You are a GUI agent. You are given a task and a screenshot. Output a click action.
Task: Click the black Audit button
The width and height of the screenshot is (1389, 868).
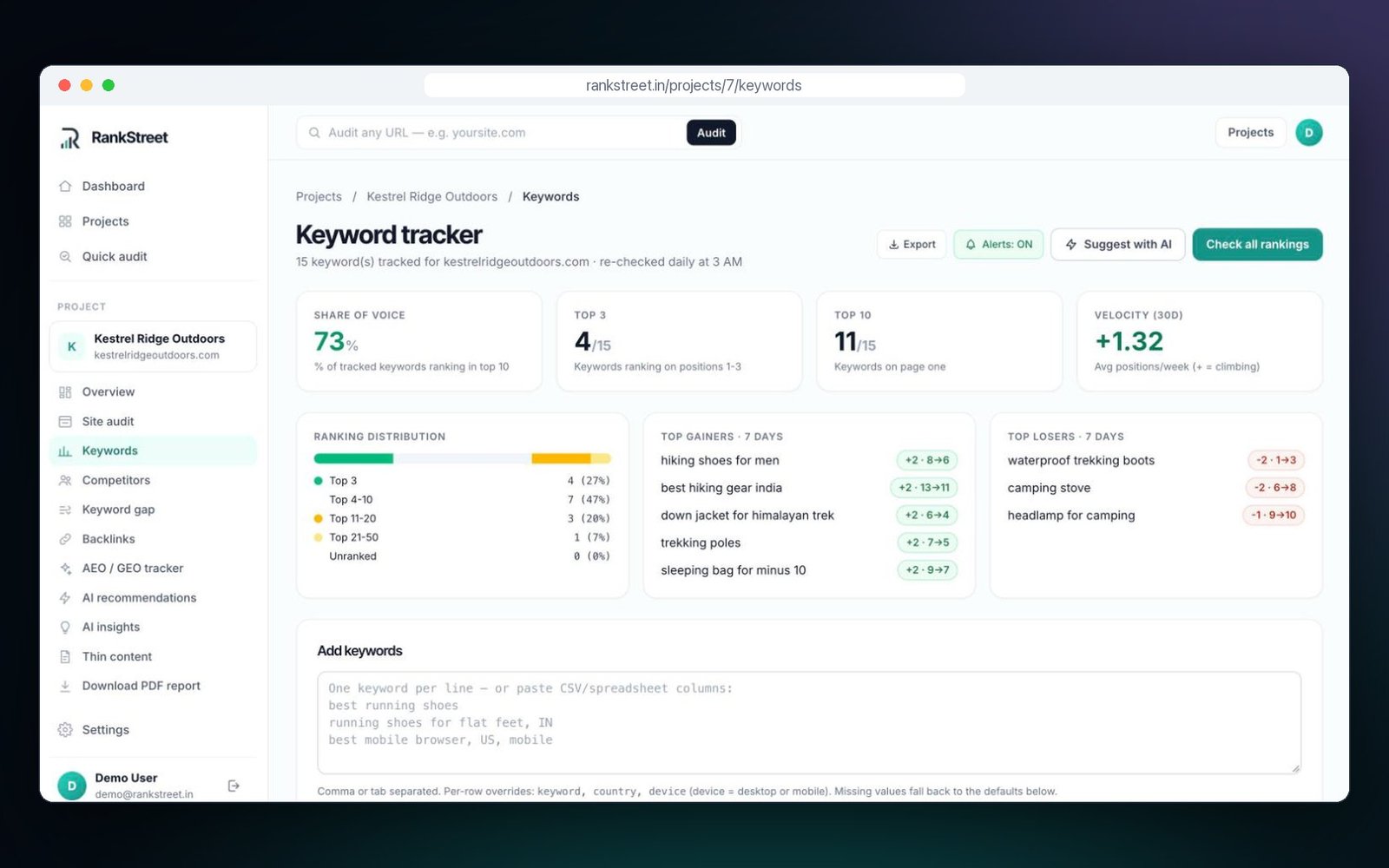[x=711, y=133]
